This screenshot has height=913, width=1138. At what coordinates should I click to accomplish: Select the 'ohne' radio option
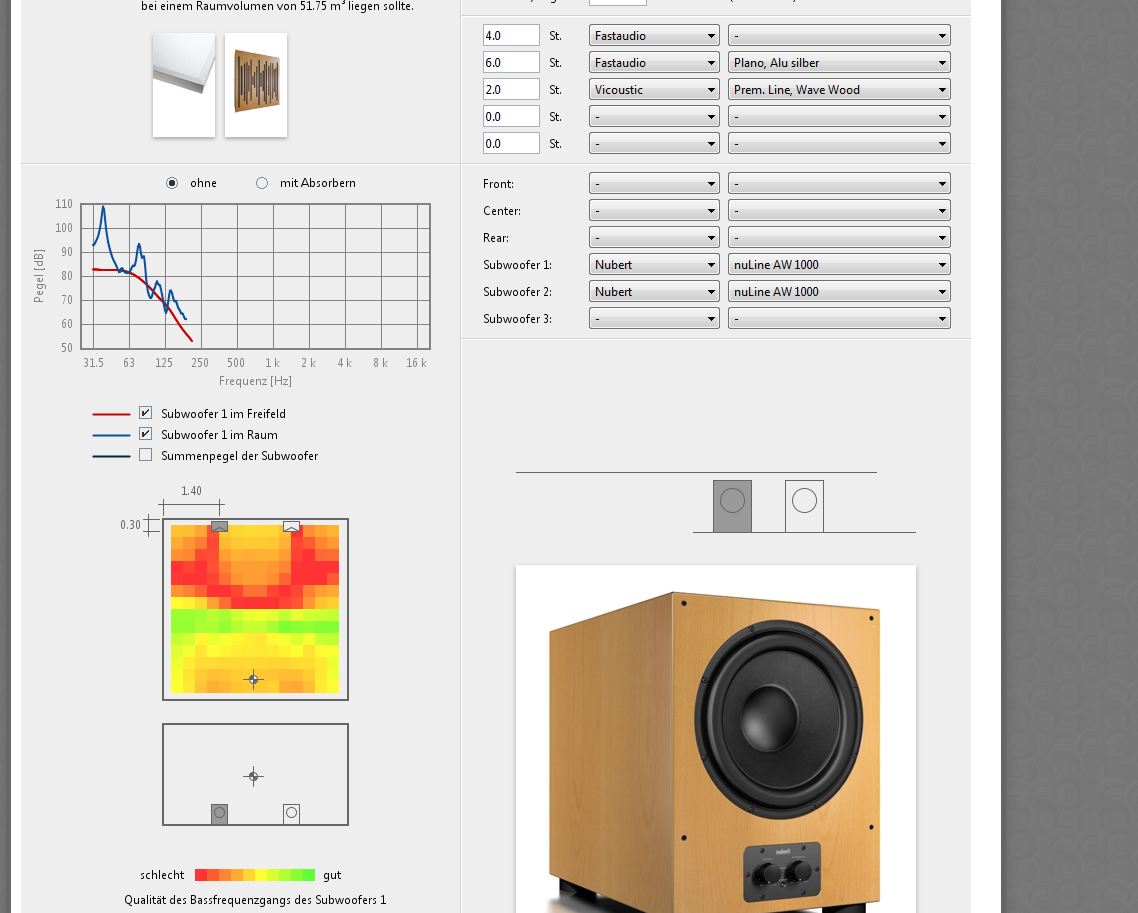172,183
